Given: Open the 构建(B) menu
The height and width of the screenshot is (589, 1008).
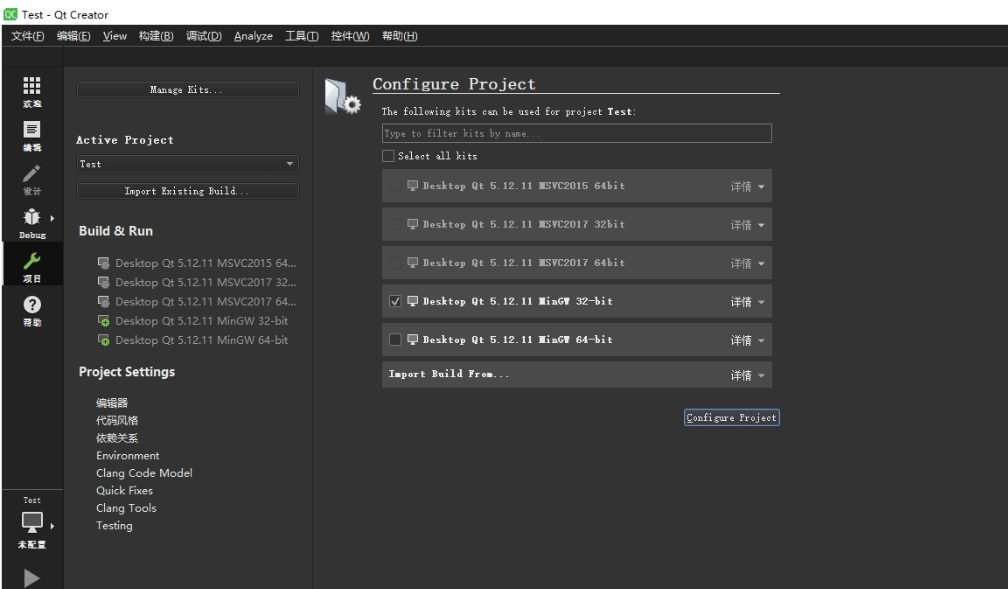Looking at the screenshot, I should pyautogui.click(x=156, y=36).
